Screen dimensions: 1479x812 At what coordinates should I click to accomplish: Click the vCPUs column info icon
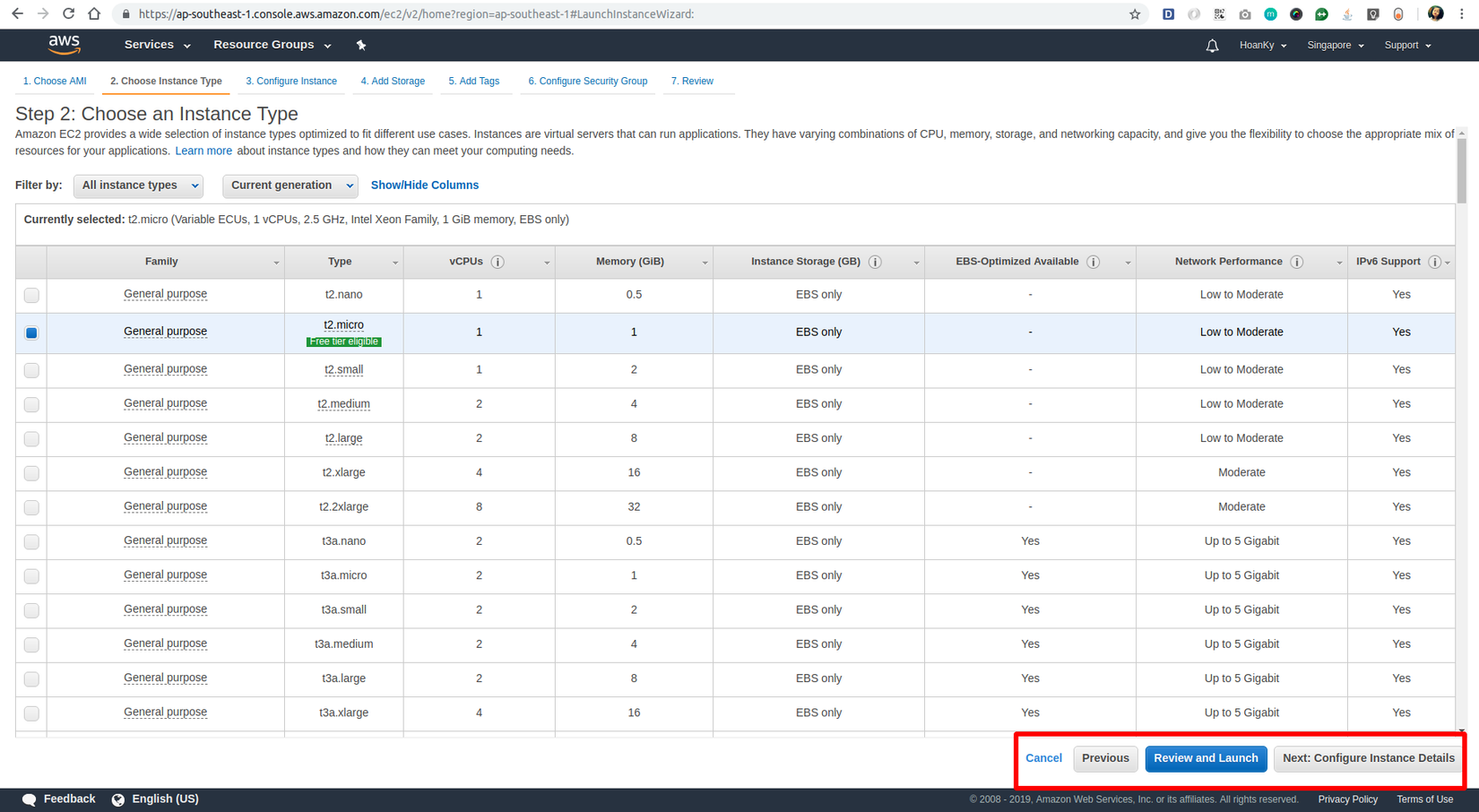(x=497, y=262)
